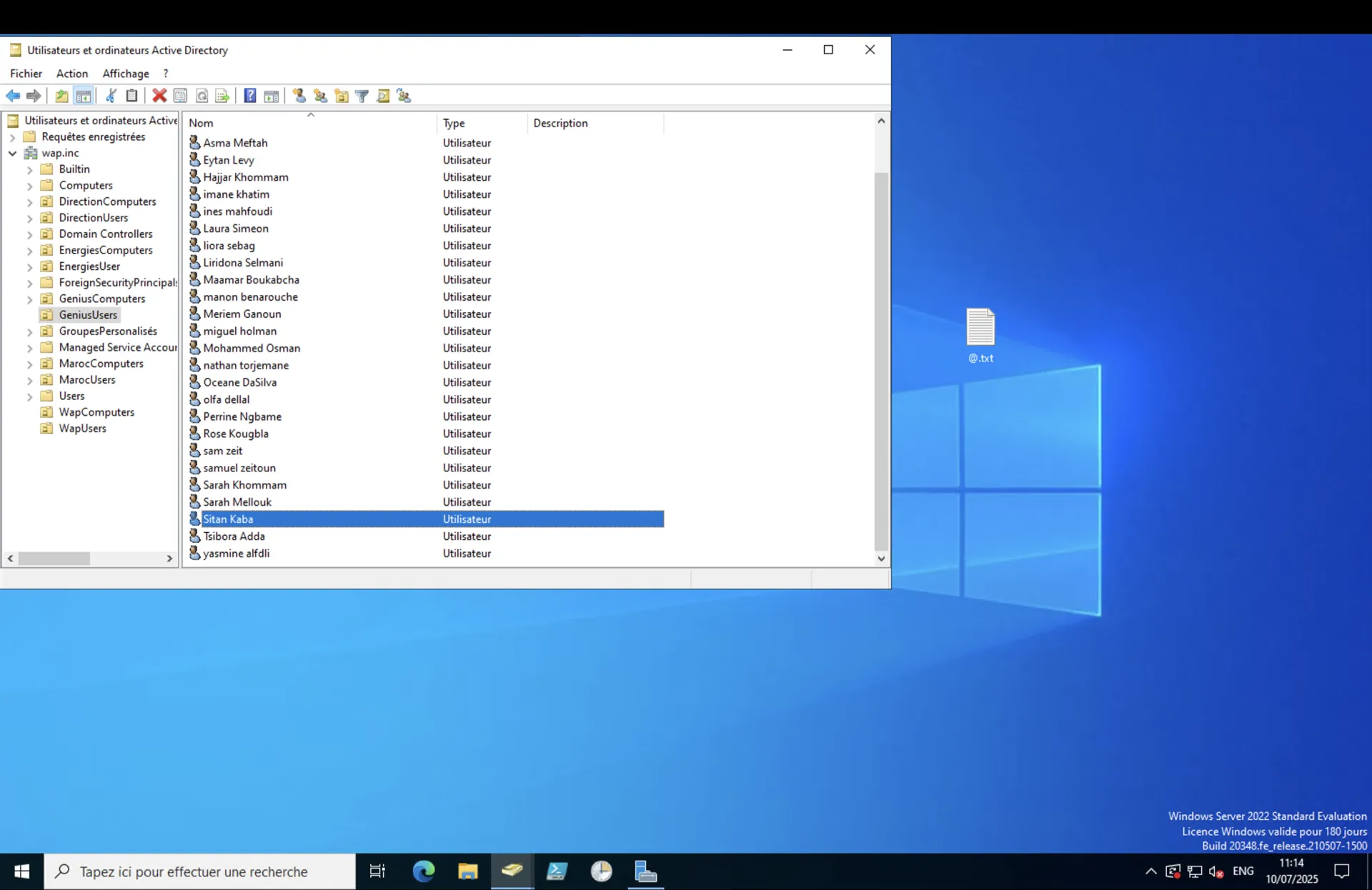Open the Affichage menu
The image size is (1372, 890).
(x=126, y=74)
